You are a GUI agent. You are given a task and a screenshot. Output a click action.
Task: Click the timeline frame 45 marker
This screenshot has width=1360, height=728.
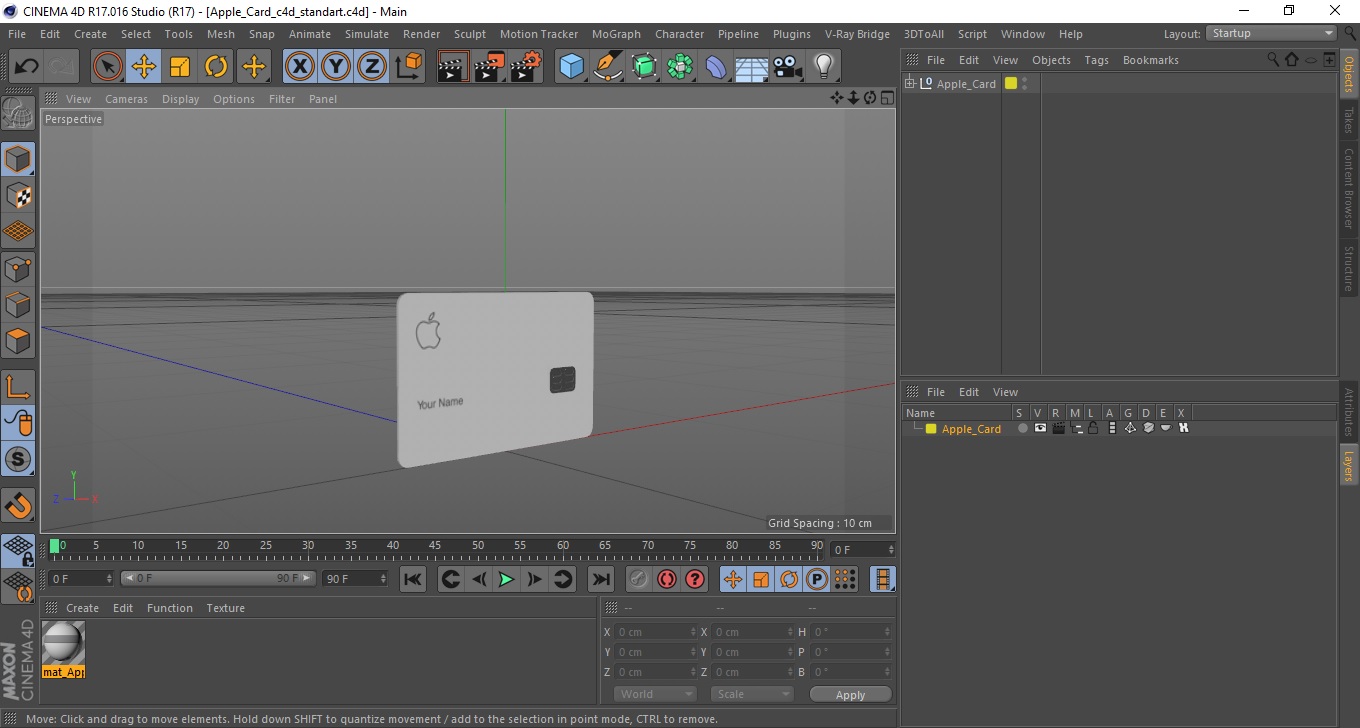coord(435,546)
